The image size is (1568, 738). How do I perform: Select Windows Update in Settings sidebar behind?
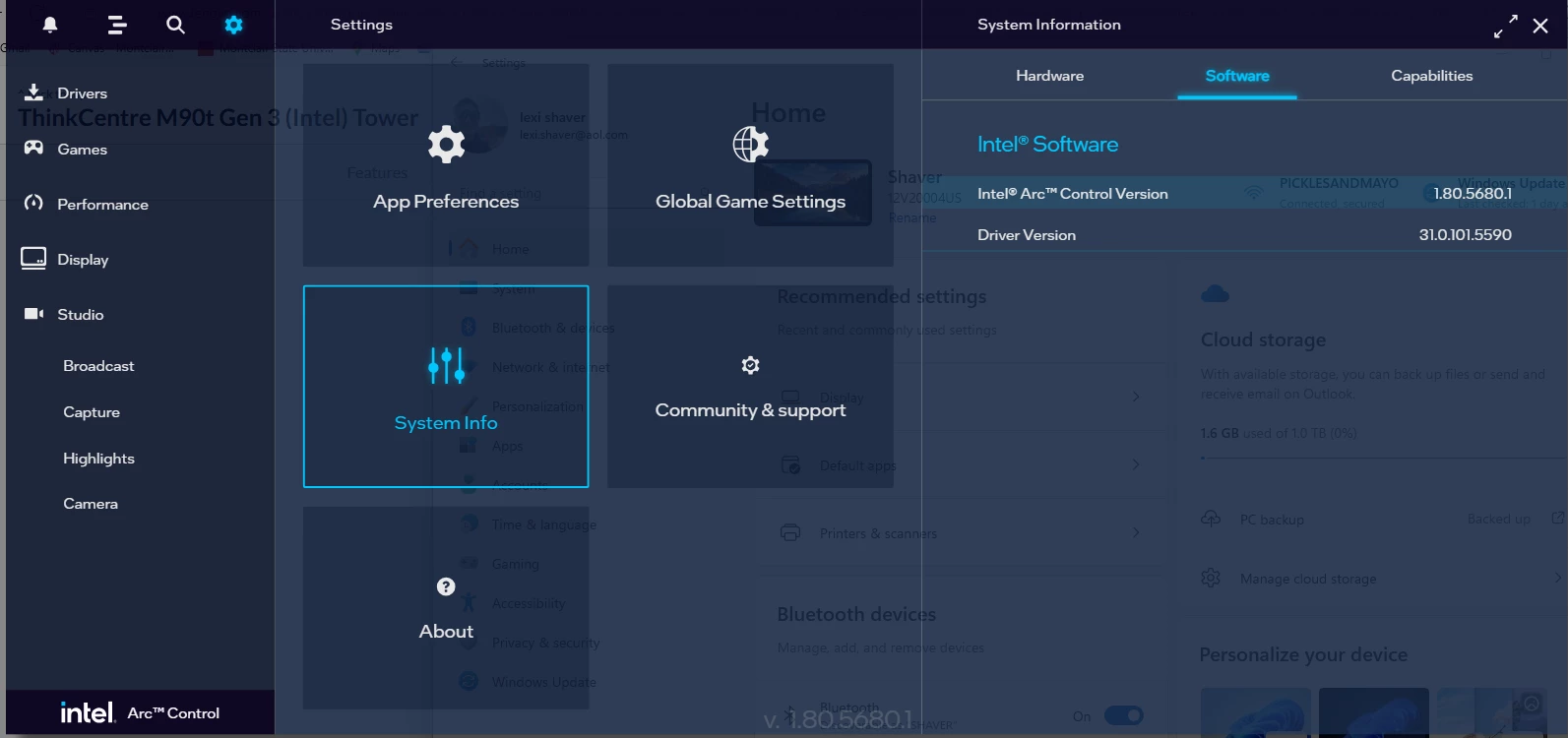point(543,682)
